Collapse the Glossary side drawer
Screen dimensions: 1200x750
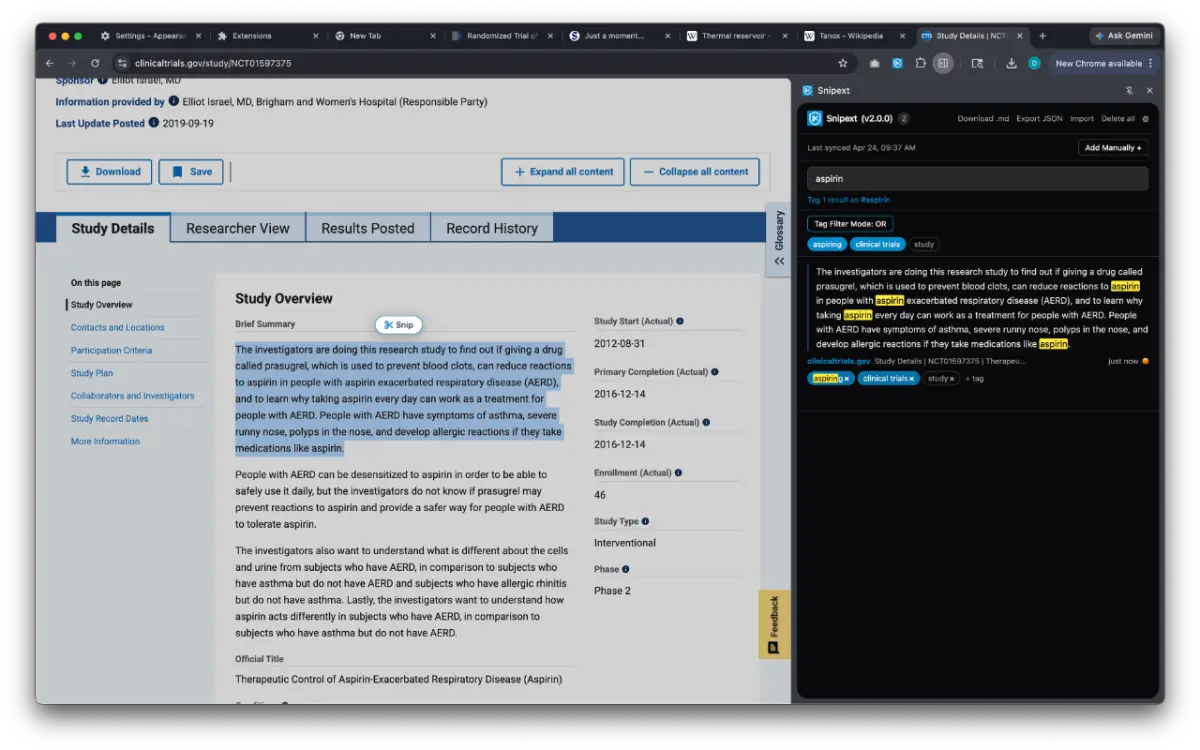(779, 261)
